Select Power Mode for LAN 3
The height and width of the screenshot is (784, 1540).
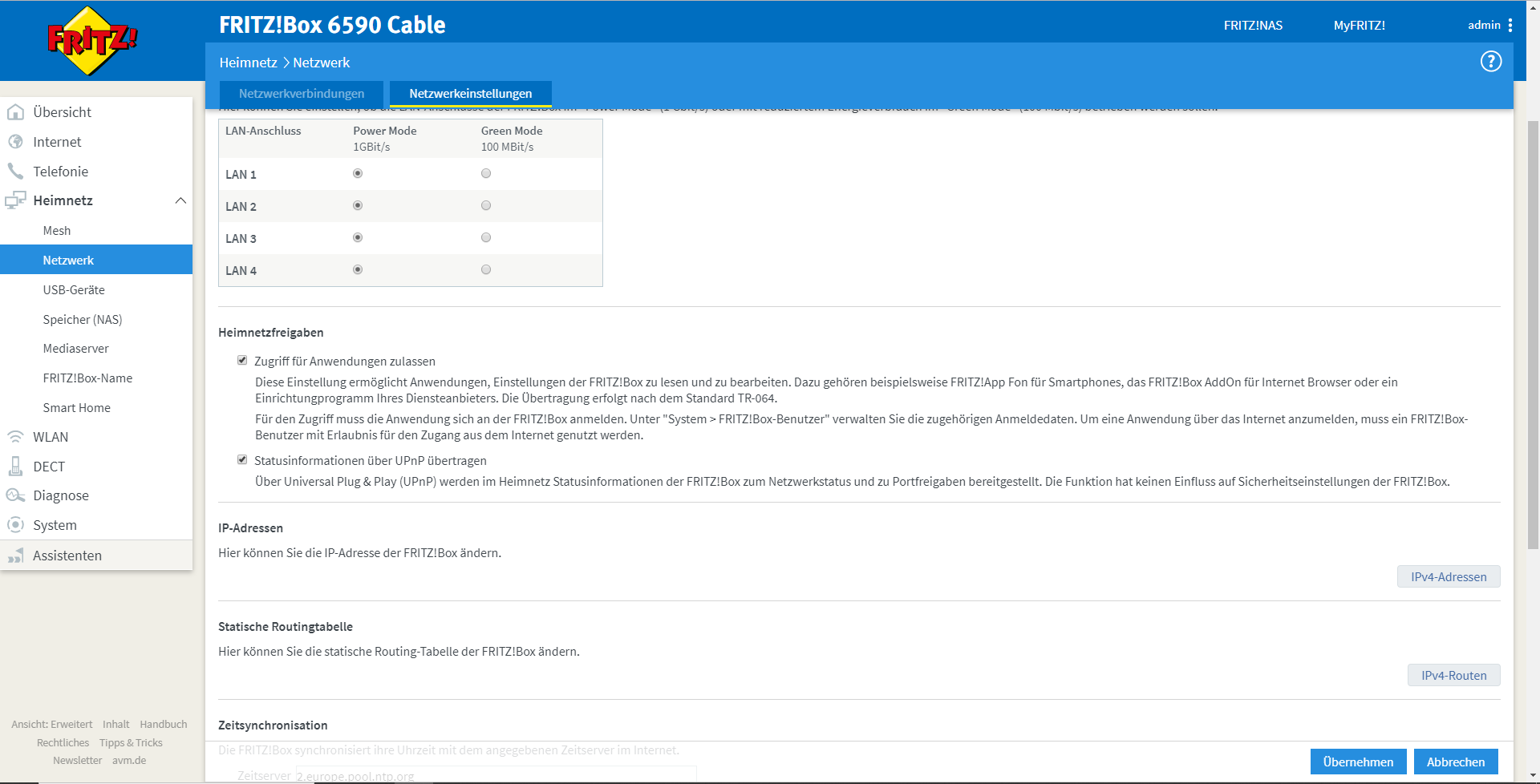[x=358, y=237]
